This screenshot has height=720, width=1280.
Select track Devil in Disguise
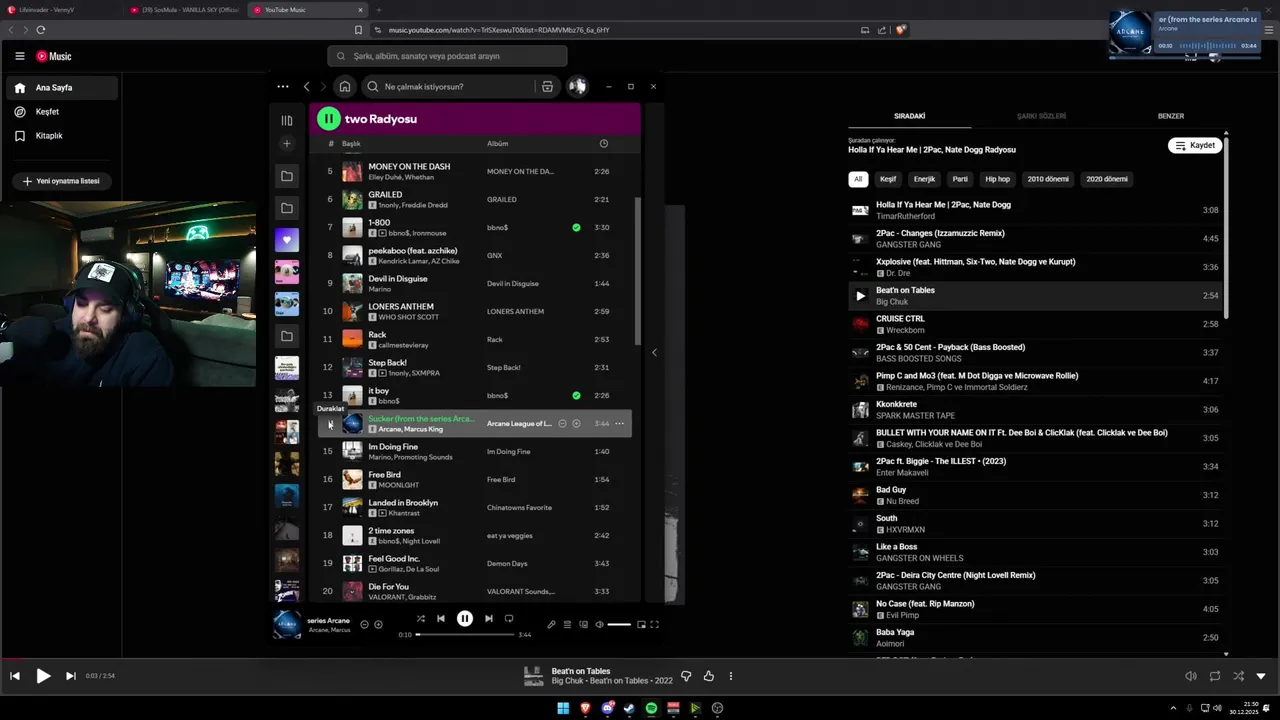[x=475, y=283]
